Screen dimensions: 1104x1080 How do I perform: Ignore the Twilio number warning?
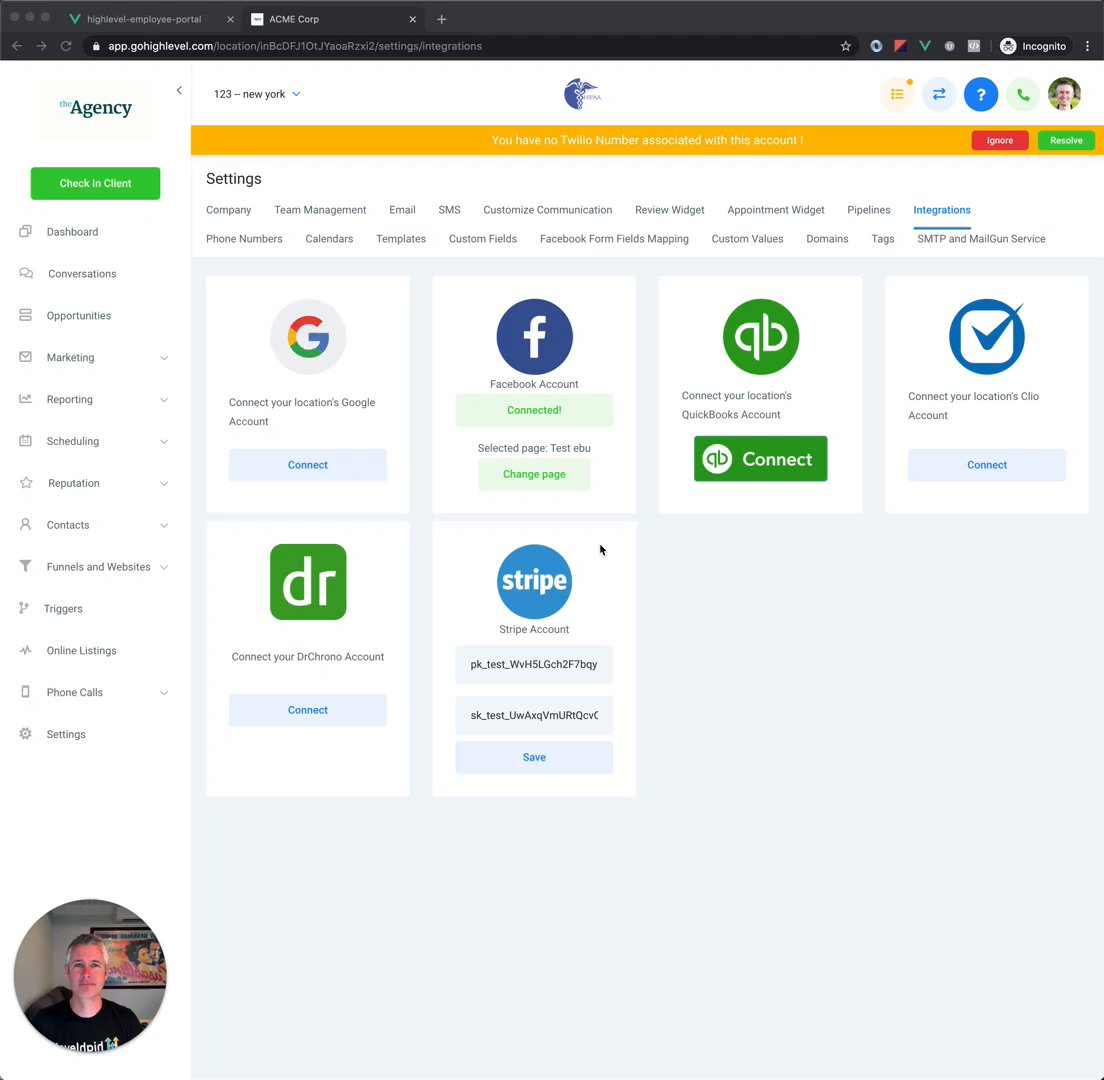coord(999,140)
